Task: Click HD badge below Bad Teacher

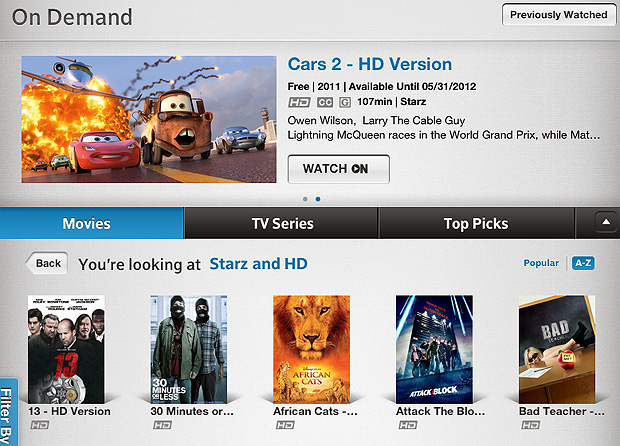Action: click(530, 425)
